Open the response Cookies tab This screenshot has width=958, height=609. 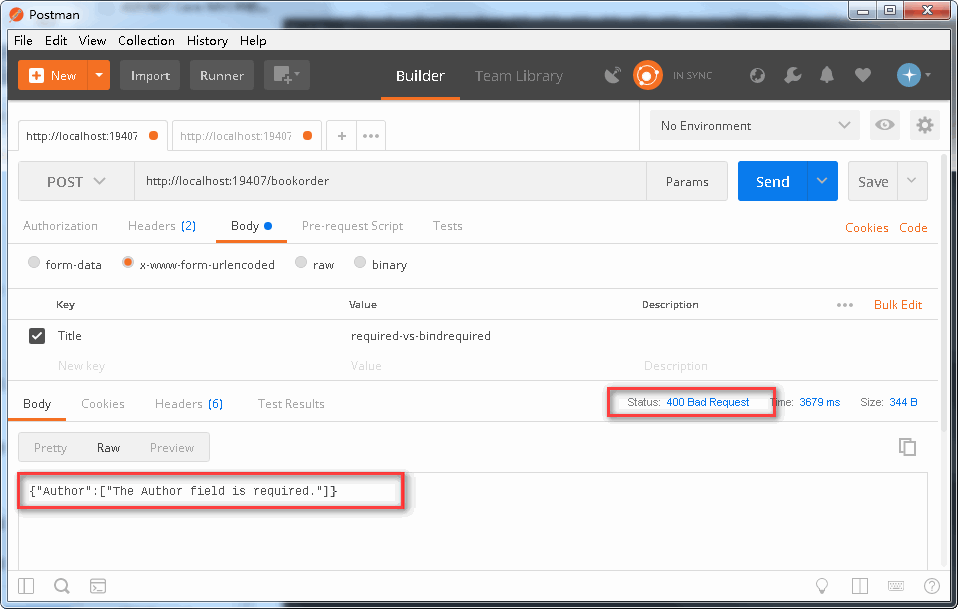pyautogui.click(x=103, y=404)
